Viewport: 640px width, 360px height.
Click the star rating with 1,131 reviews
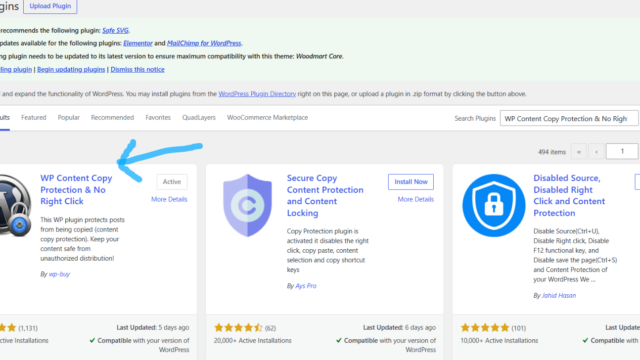click(x=8, y=328)
